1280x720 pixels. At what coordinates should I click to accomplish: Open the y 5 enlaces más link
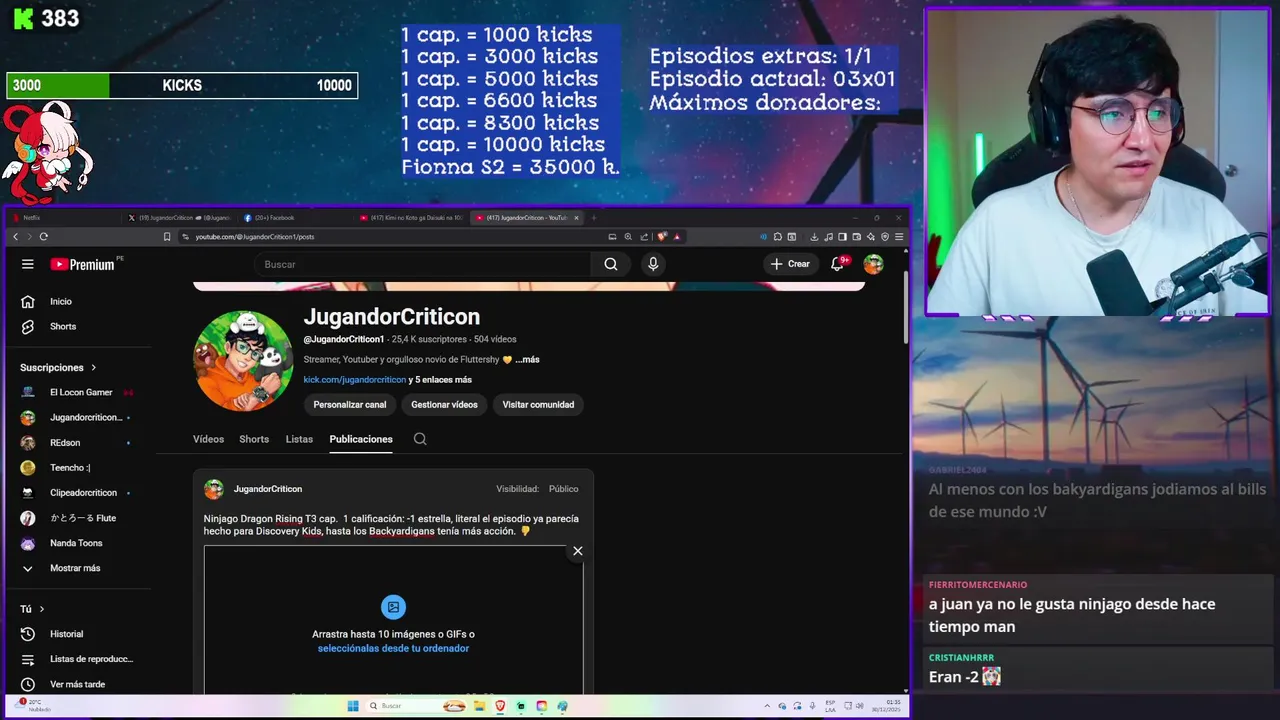click(440, 380)
